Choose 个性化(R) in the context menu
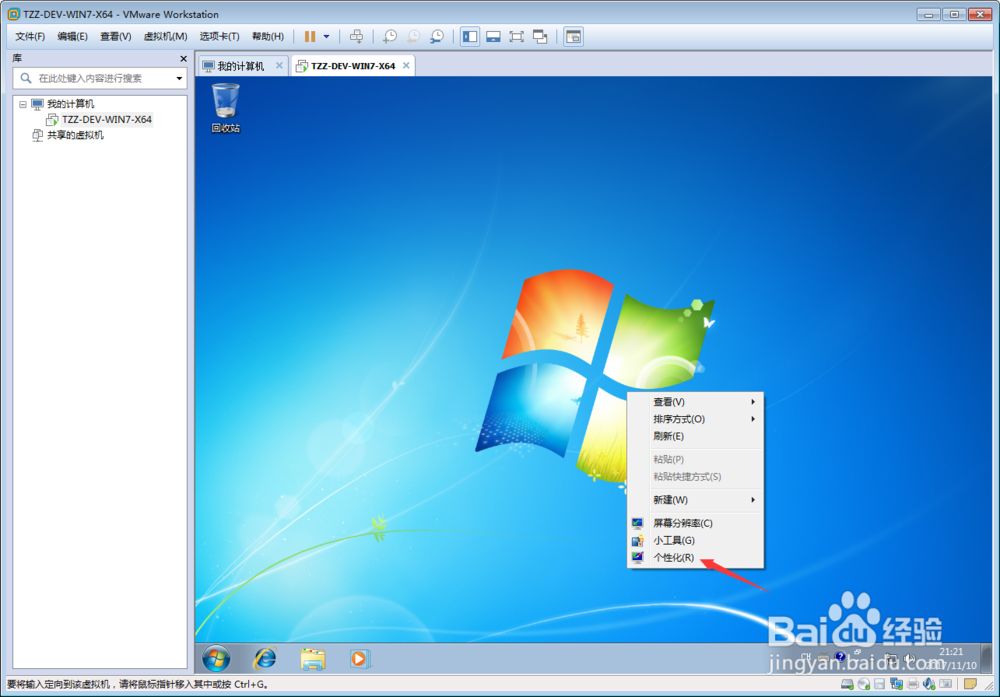Viewport: 1000px width, 697px height. [x=696, y=557]
